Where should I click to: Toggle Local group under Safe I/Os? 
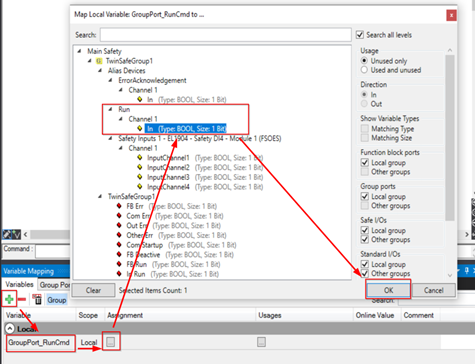pyautogui.click(x=365, y=230)
